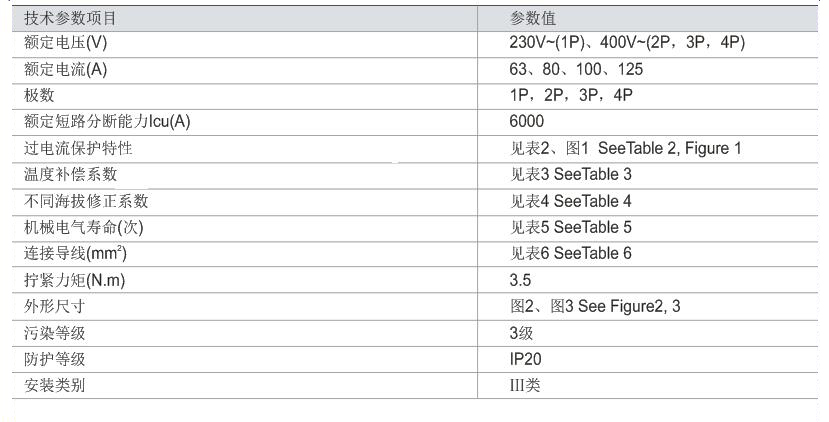Select the 额定短路分断能力Icu(A) label

point(107,122)
